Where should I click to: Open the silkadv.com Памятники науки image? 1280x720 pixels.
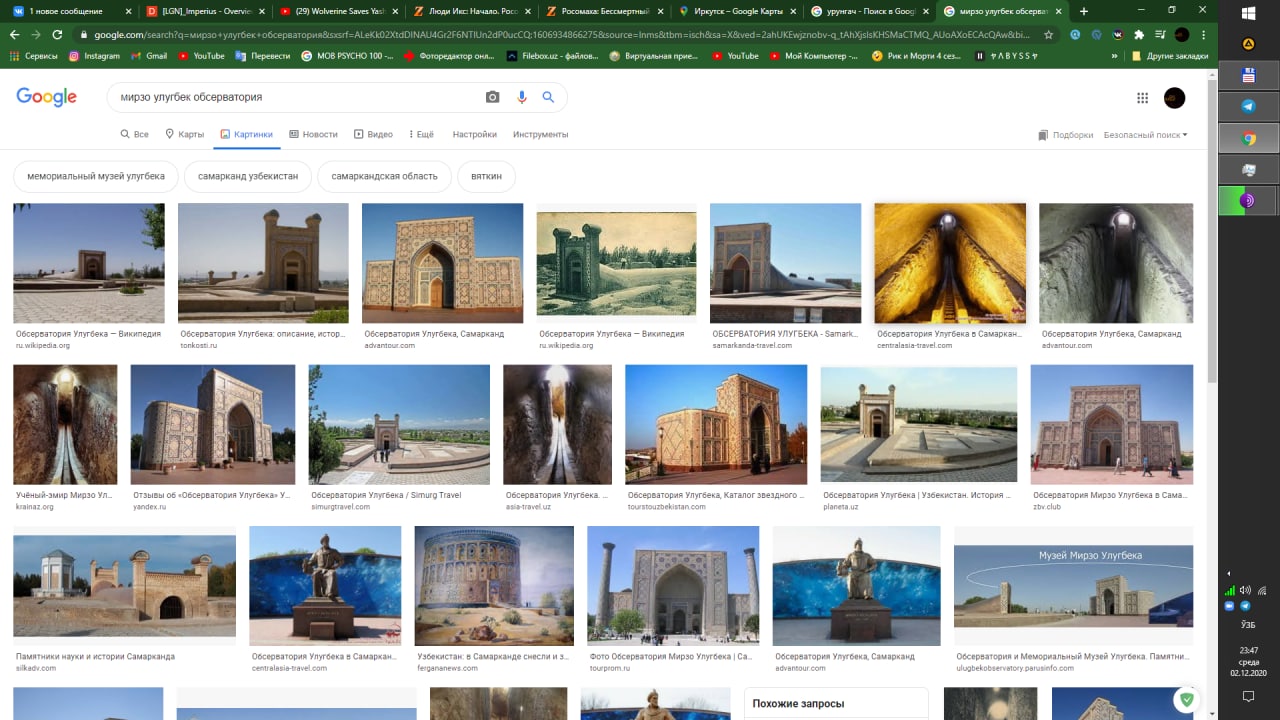pos(124,586)
